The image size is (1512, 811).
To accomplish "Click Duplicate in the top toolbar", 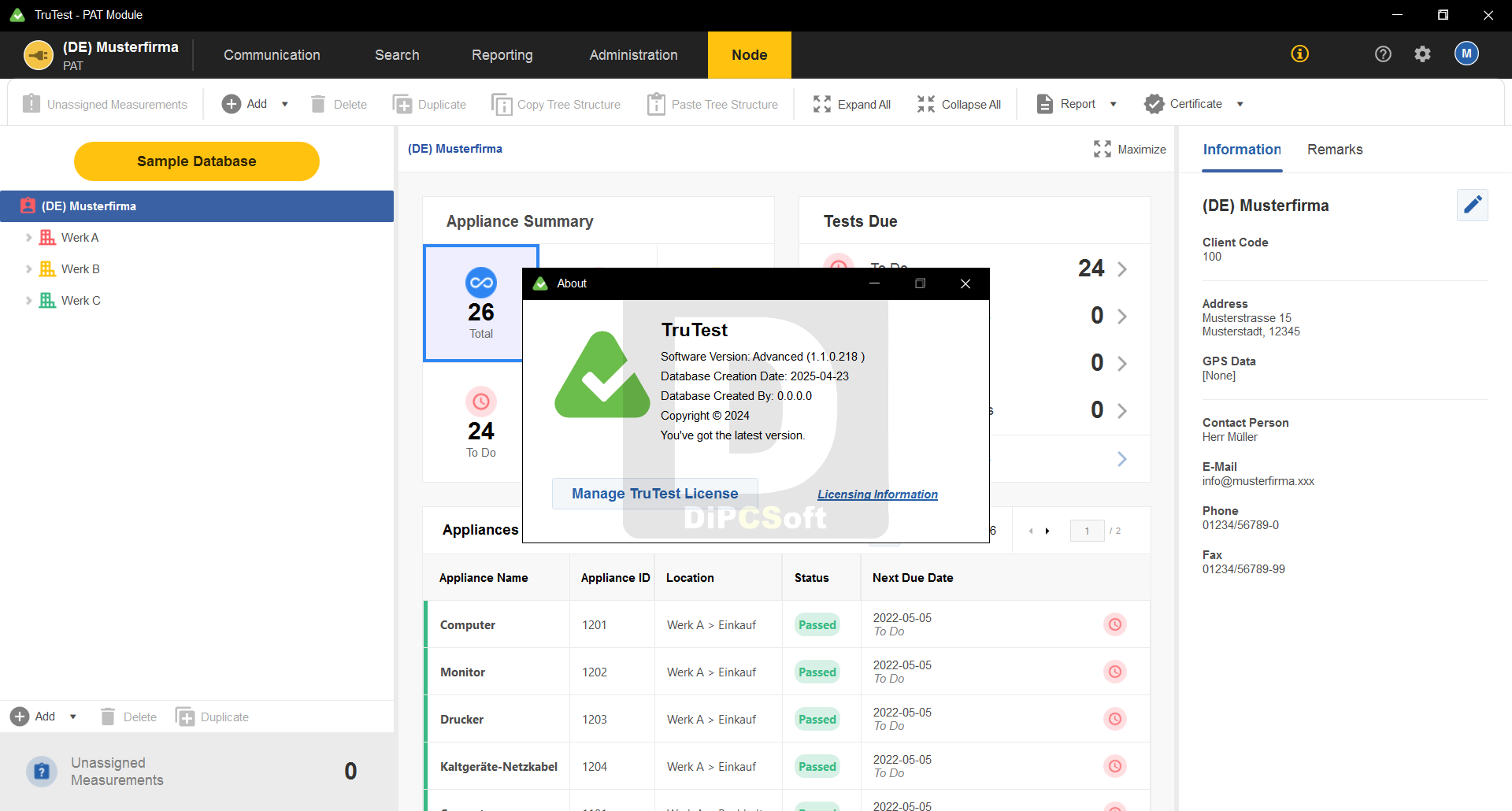I will coord(429,104).
